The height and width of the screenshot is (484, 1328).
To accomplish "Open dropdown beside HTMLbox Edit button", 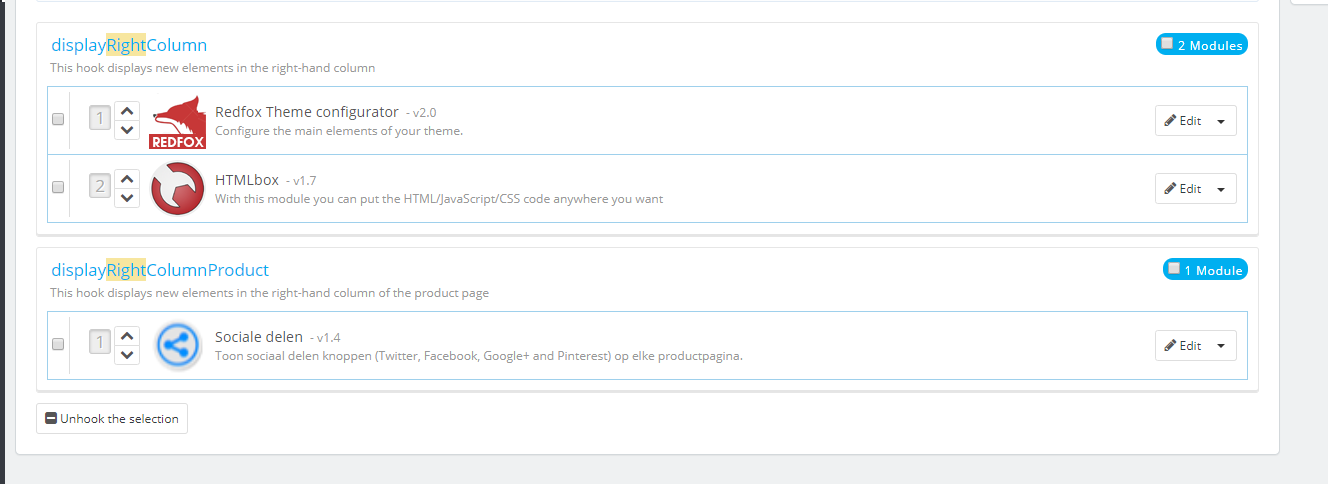I will (1221, 189).
